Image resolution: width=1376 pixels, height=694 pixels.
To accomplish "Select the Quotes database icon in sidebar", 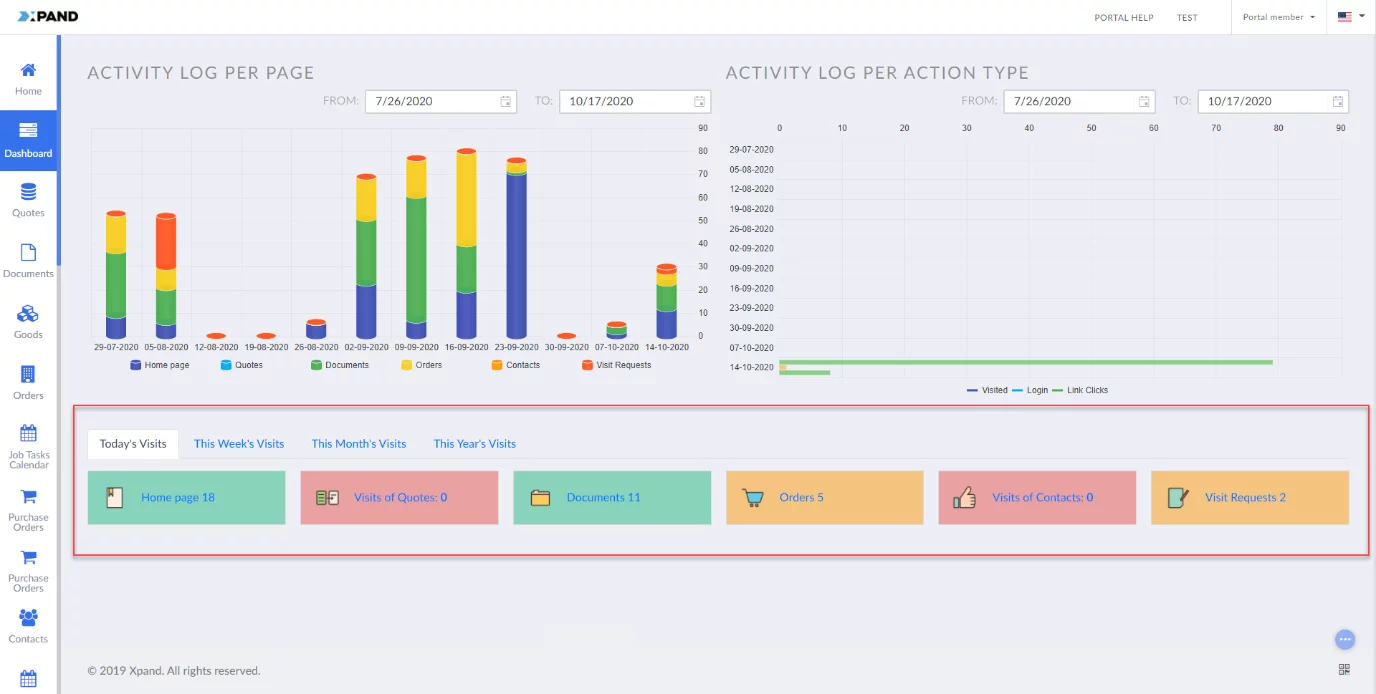I will click(28, 198).
